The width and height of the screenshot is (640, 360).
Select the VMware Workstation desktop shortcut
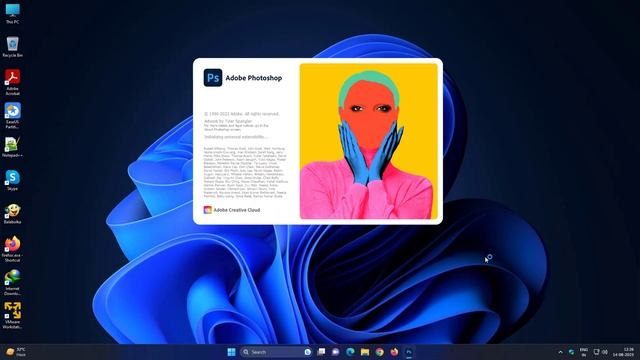click(x=12, y=316)
